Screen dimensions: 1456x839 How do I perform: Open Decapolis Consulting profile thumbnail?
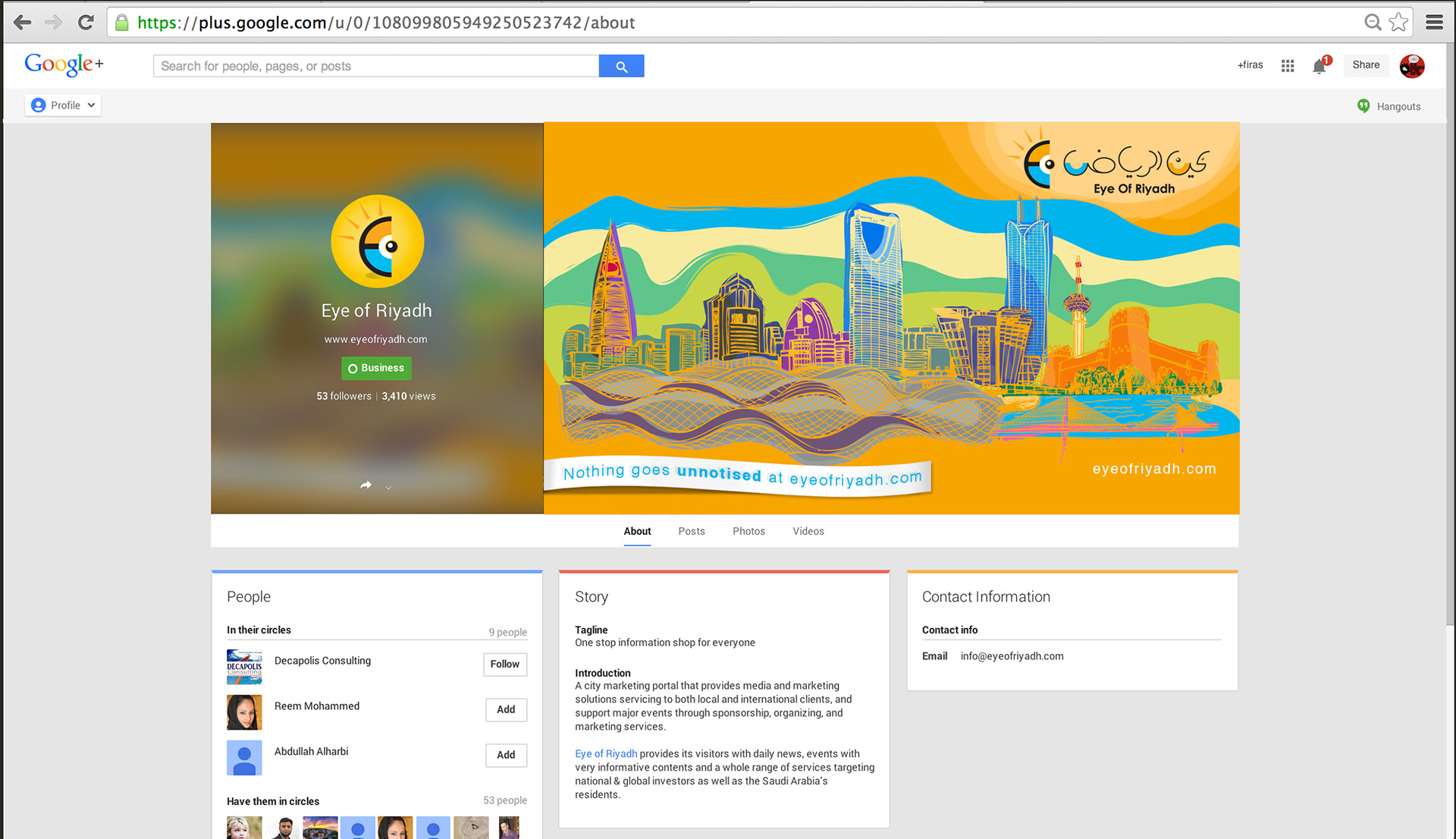[x=244, y=667]
